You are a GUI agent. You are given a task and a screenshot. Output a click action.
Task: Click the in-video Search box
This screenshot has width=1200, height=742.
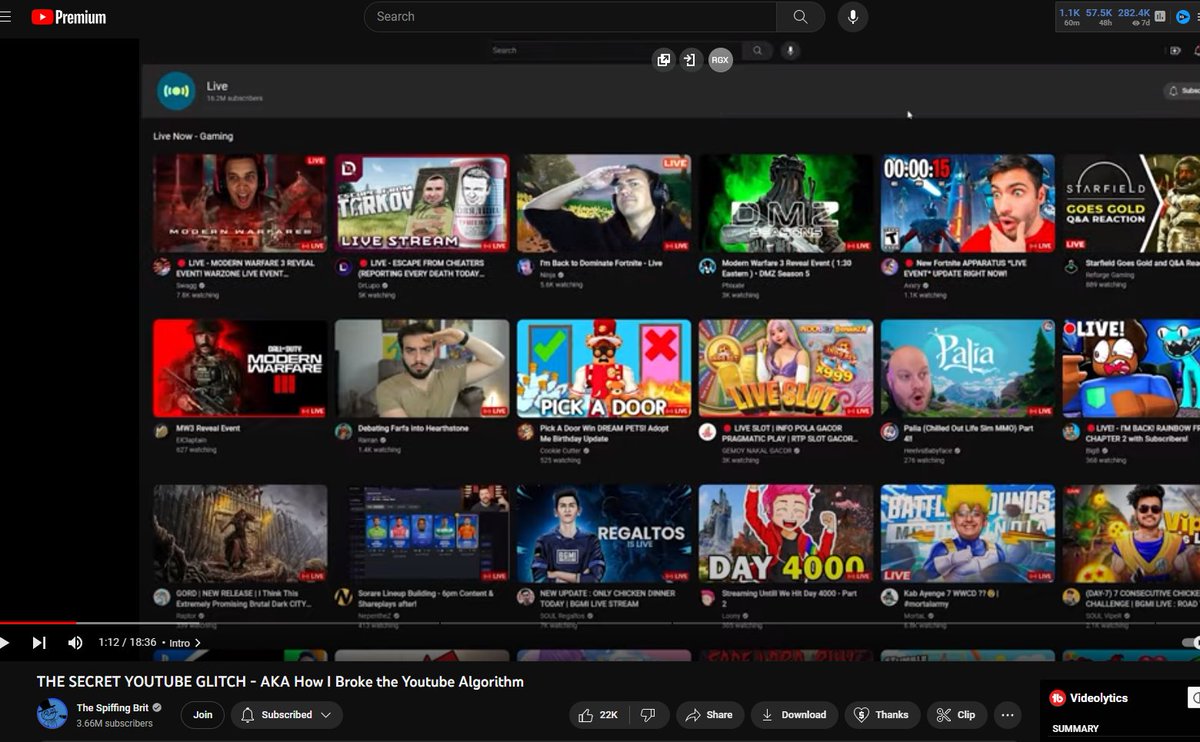[616, 50]
